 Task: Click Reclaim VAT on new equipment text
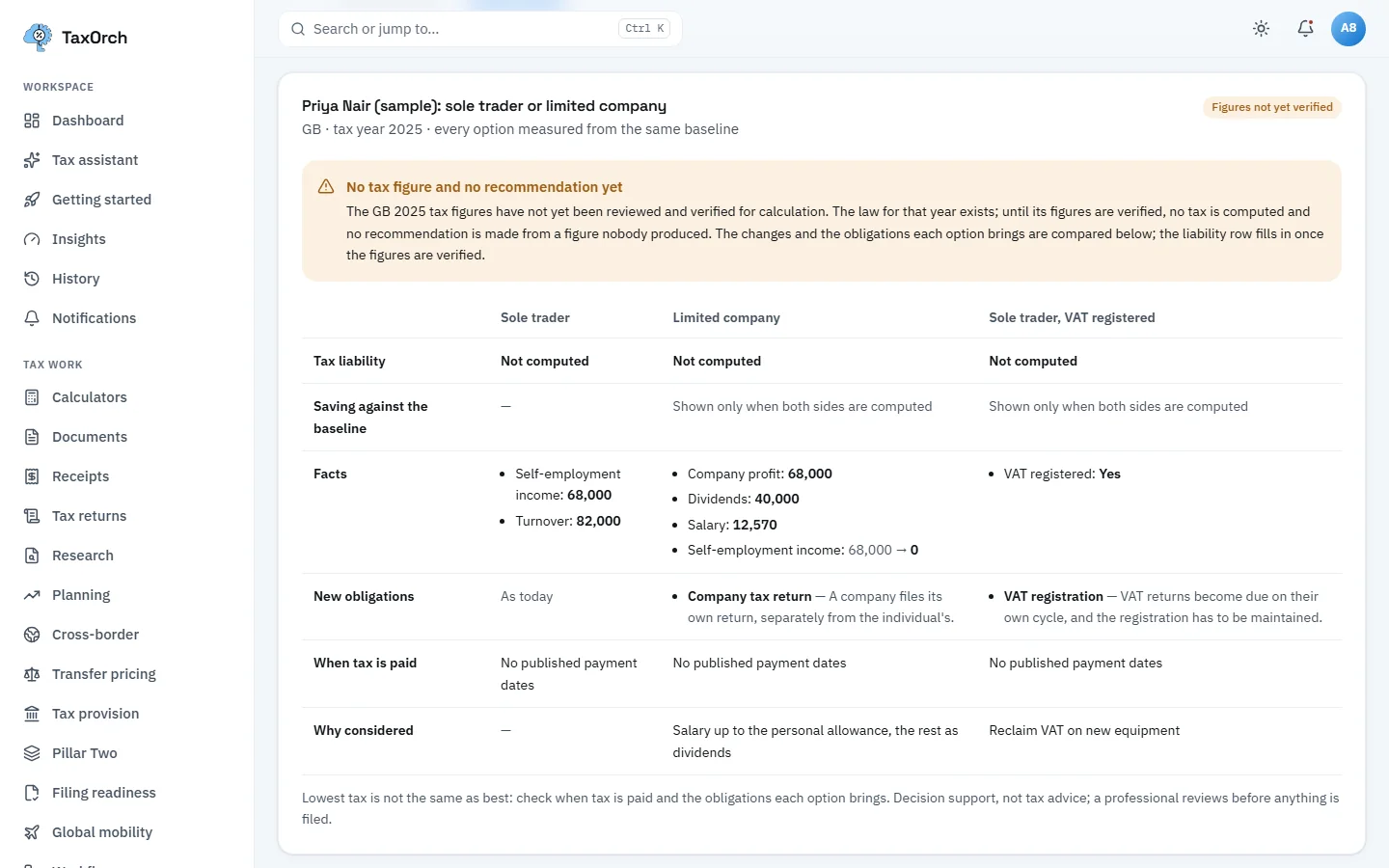(x=1084, y=730)
